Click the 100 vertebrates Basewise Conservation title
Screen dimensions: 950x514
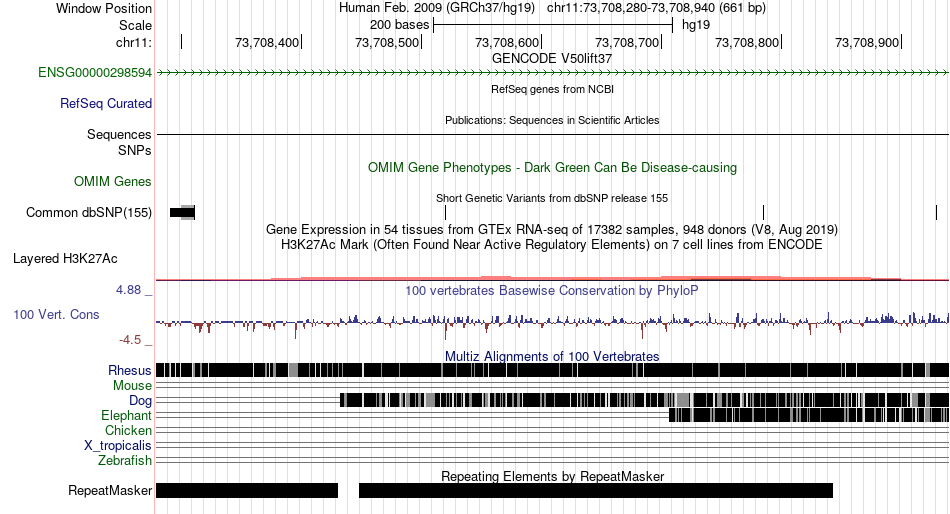click(552, 290)
